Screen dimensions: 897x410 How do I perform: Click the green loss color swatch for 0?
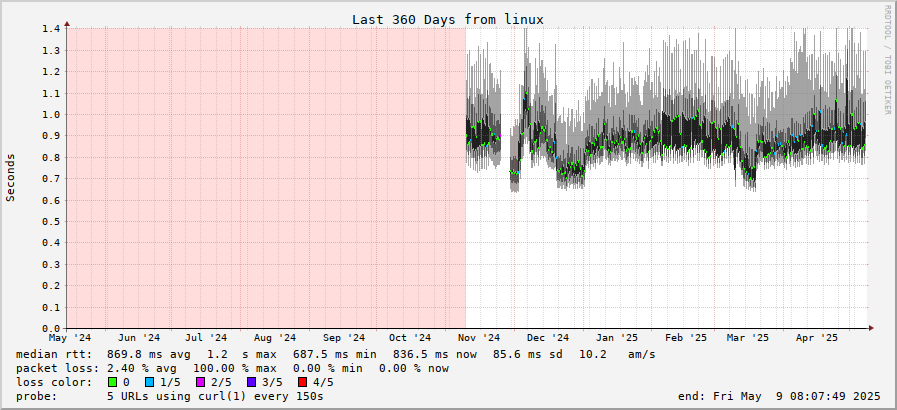click(x=112, y=382)
